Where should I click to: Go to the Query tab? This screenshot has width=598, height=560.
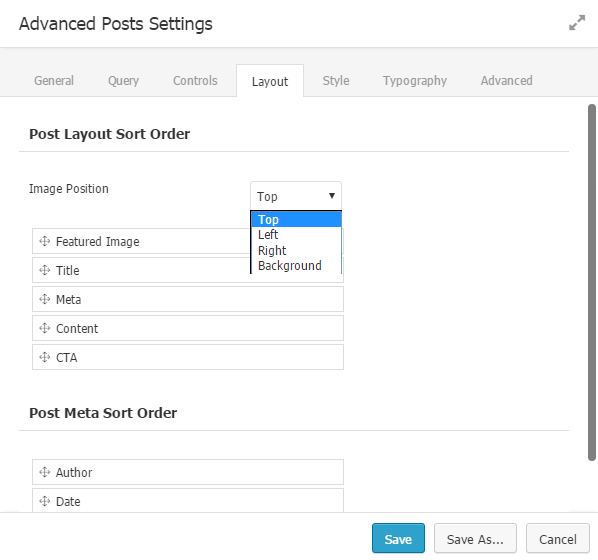point(124,80)
